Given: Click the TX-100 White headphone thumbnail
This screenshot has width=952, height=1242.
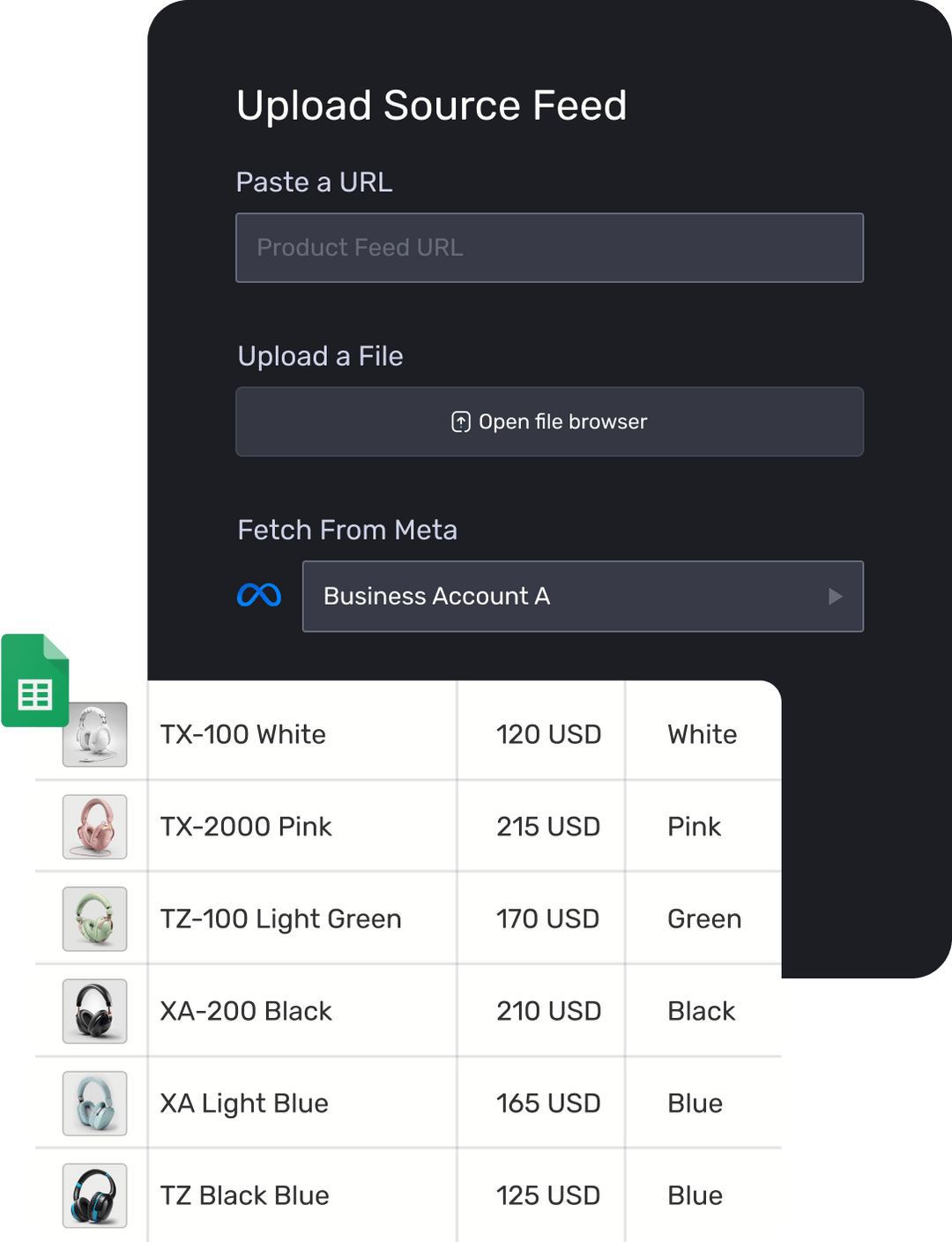Looking at the screenshot, I should [x=95, y=734].
